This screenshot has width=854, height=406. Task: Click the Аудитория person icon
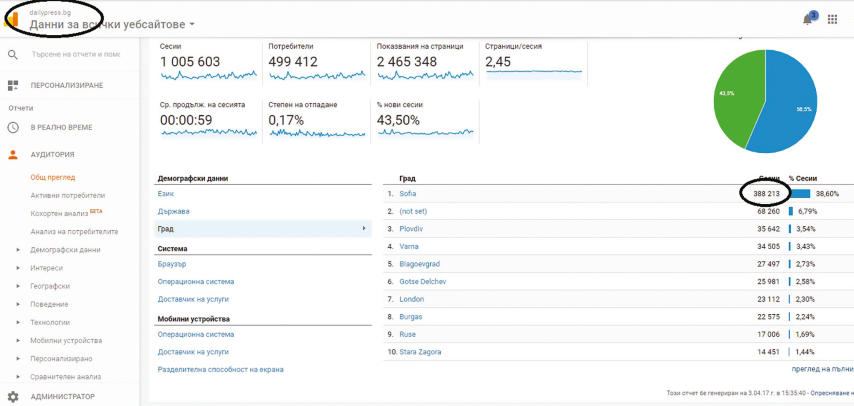(x=13, y=155)
